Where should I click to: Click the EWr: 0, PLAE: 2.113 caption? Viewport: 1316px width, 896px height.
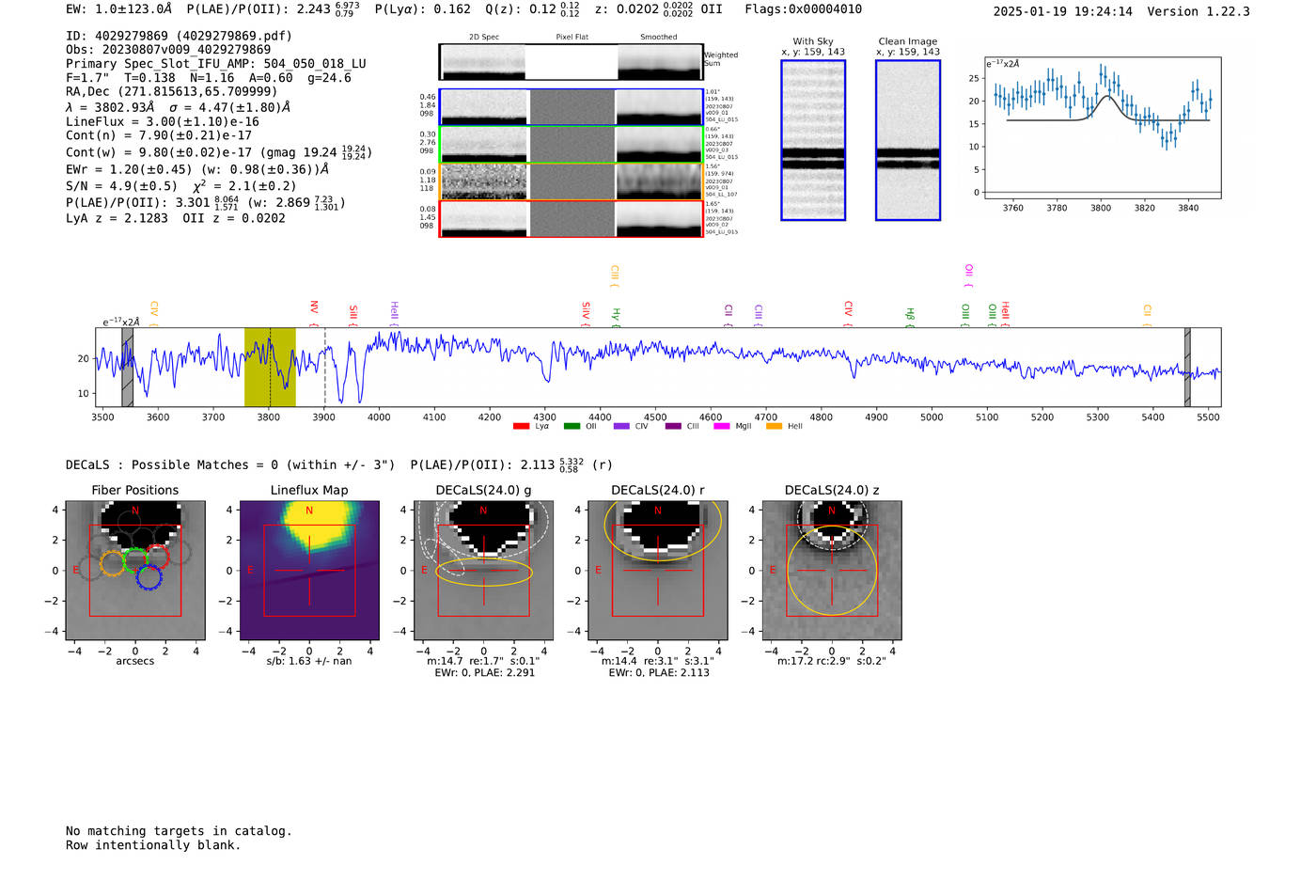pos(658,672)
